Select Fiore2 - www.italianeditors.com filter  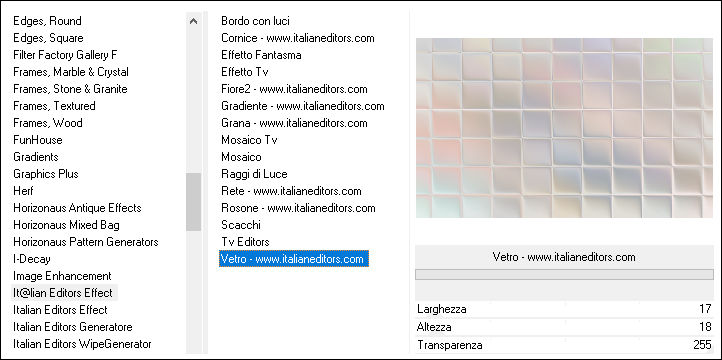point(294,89)
